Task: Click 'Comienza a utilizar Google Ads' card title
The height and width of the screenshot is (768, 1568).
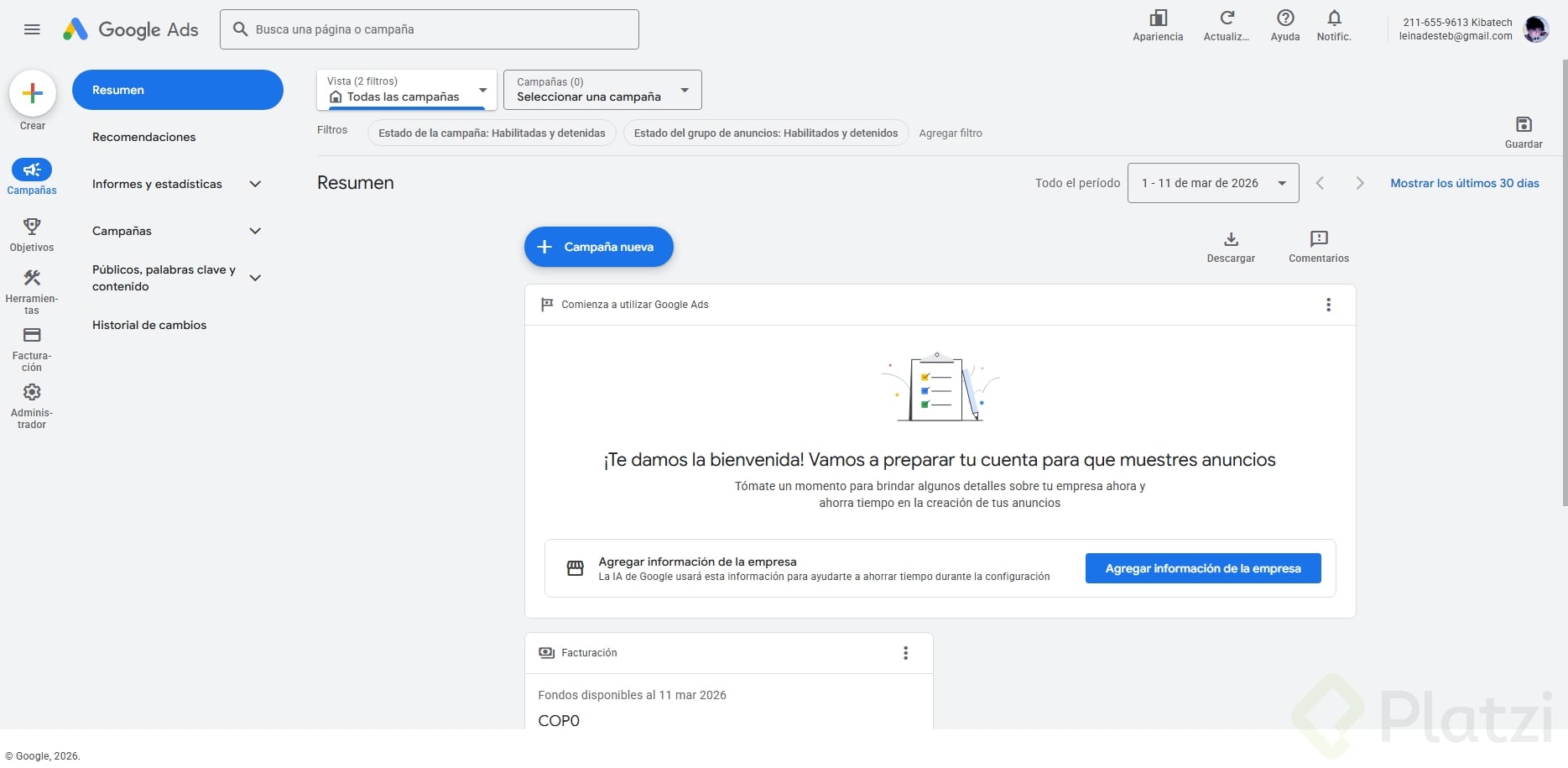Action: [x=635, y=305]
